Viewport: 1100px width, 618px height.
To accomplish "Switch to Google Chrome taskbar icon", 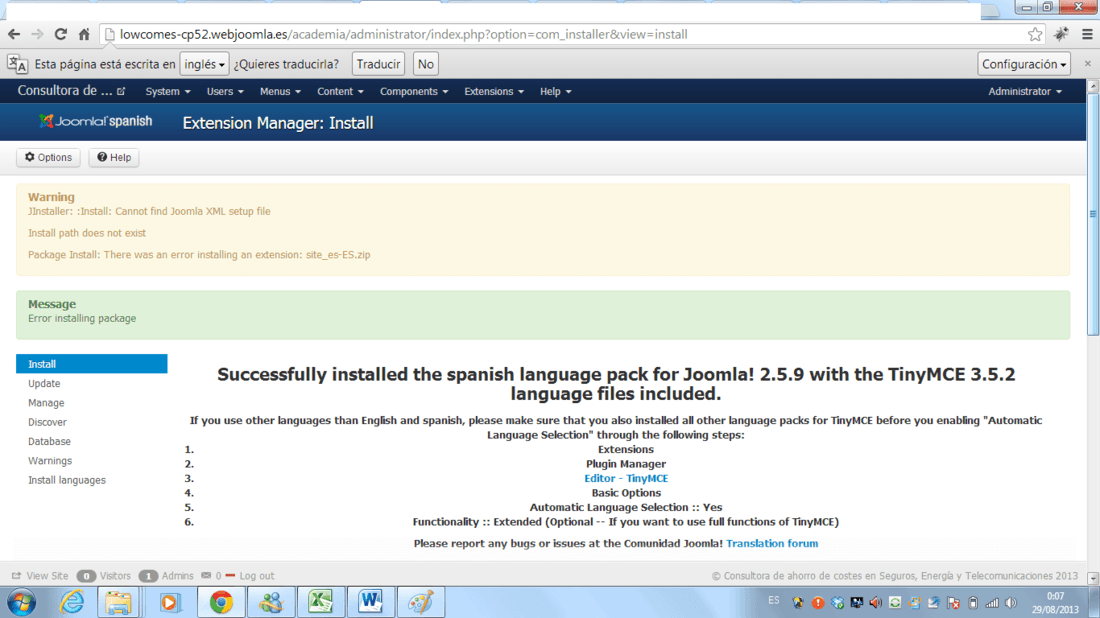I will point(221,603).
